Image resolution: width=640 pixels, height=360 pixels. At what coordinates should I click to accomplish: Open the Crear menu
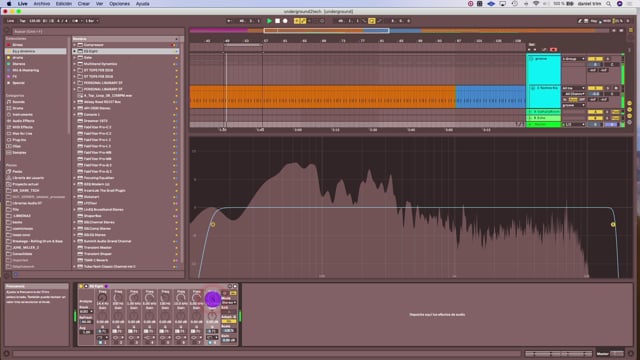pos(84,4)
